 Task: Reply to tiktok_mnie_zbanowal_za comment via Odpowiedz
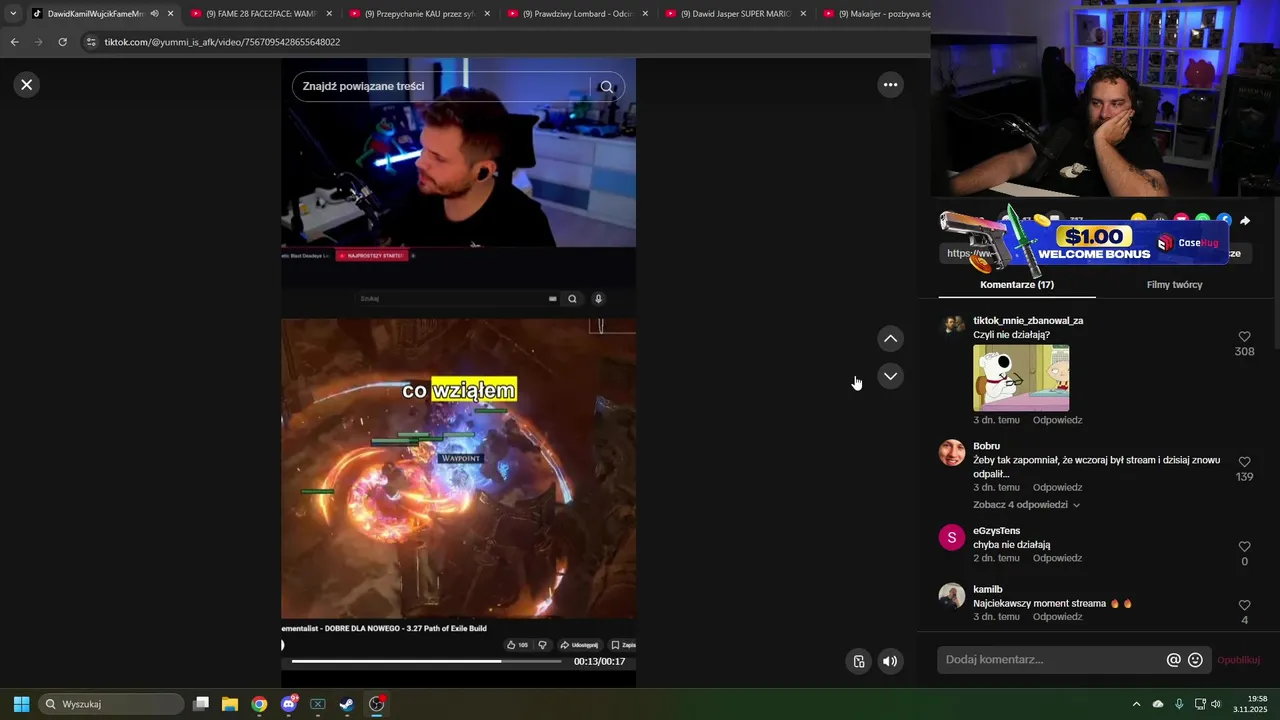click(x=1057, y=420)
